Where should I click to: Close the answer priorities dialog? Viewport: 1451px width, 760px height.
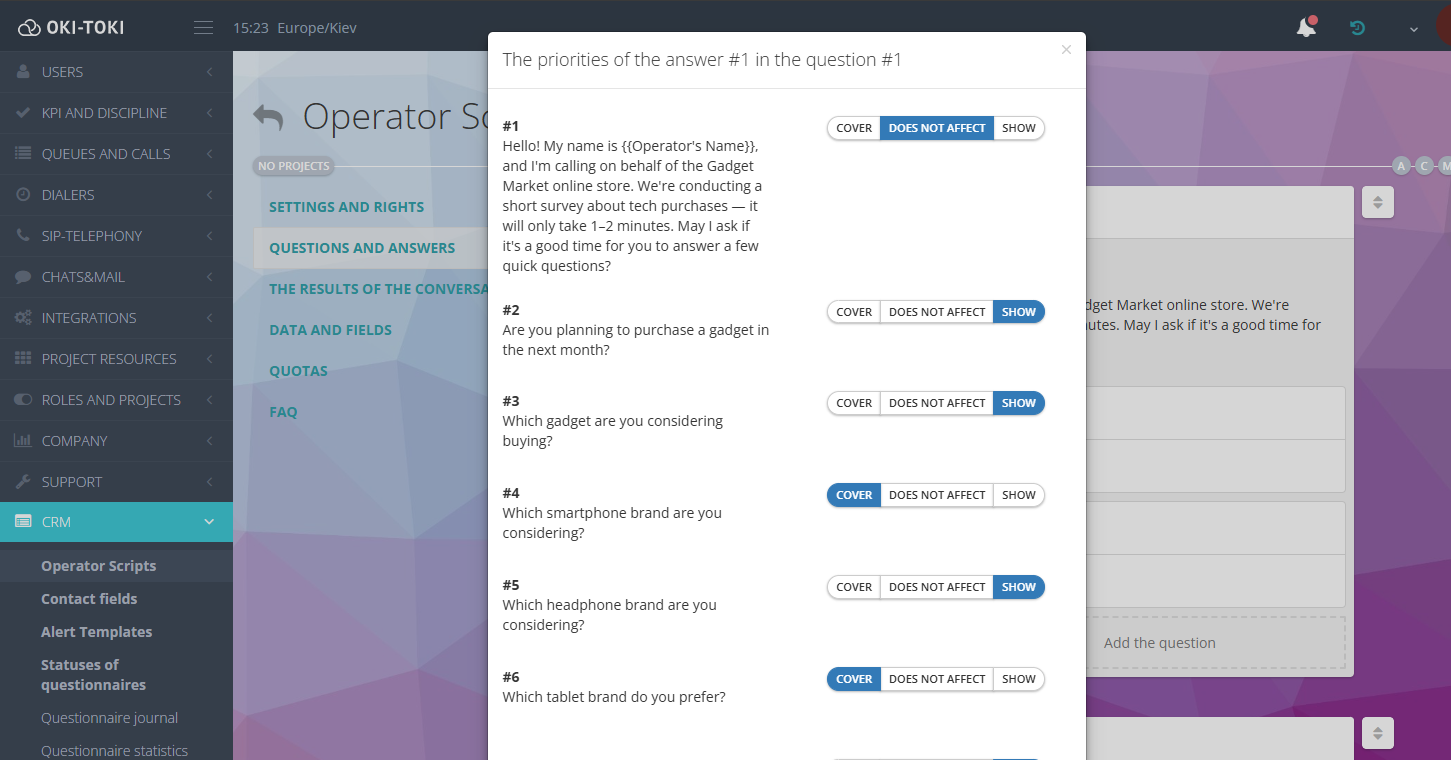point(1066,50)
